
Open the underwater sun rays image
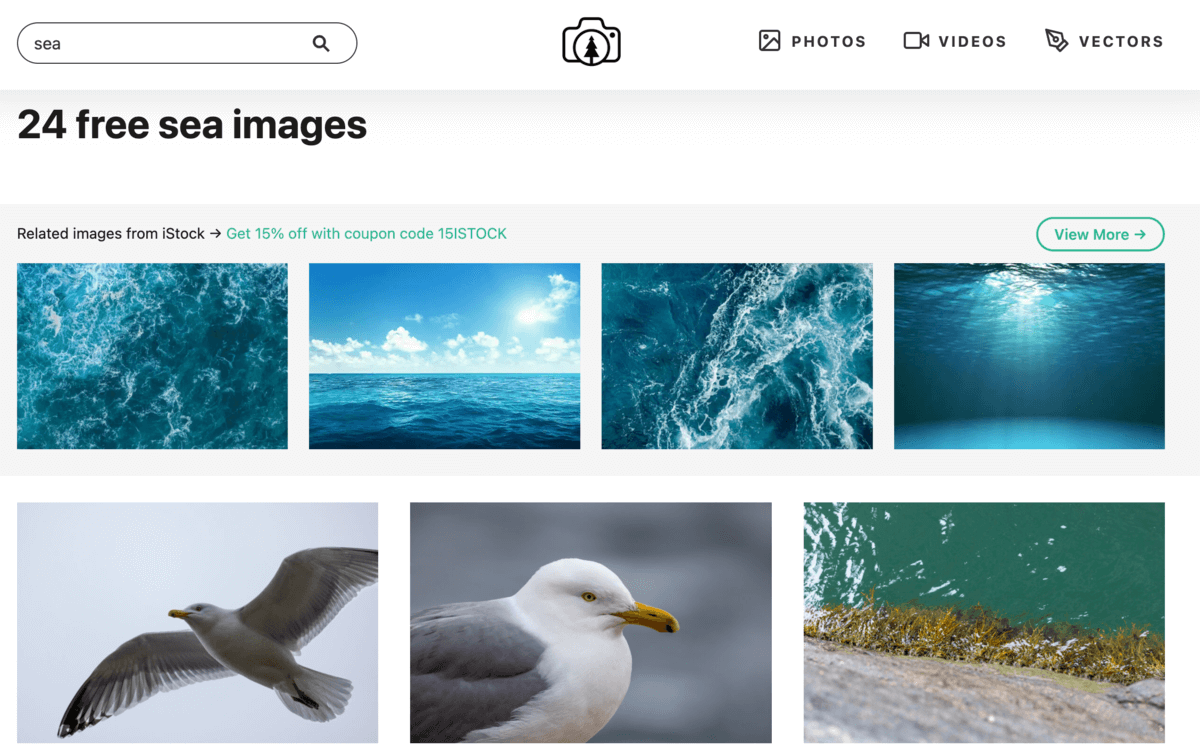tap(1029, 356)
